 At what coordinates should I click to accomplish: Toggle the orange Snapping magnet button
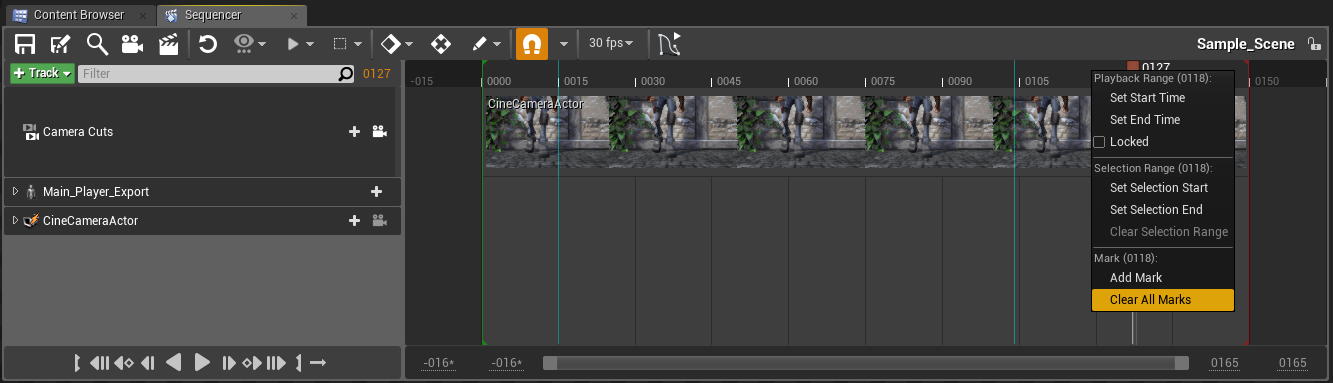[x=532, y=43]
